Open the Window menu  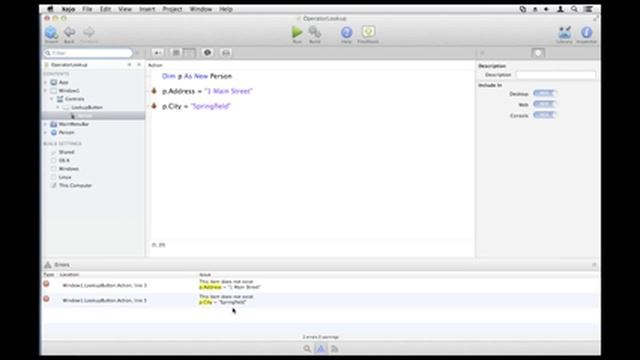[x=201, y=9]
